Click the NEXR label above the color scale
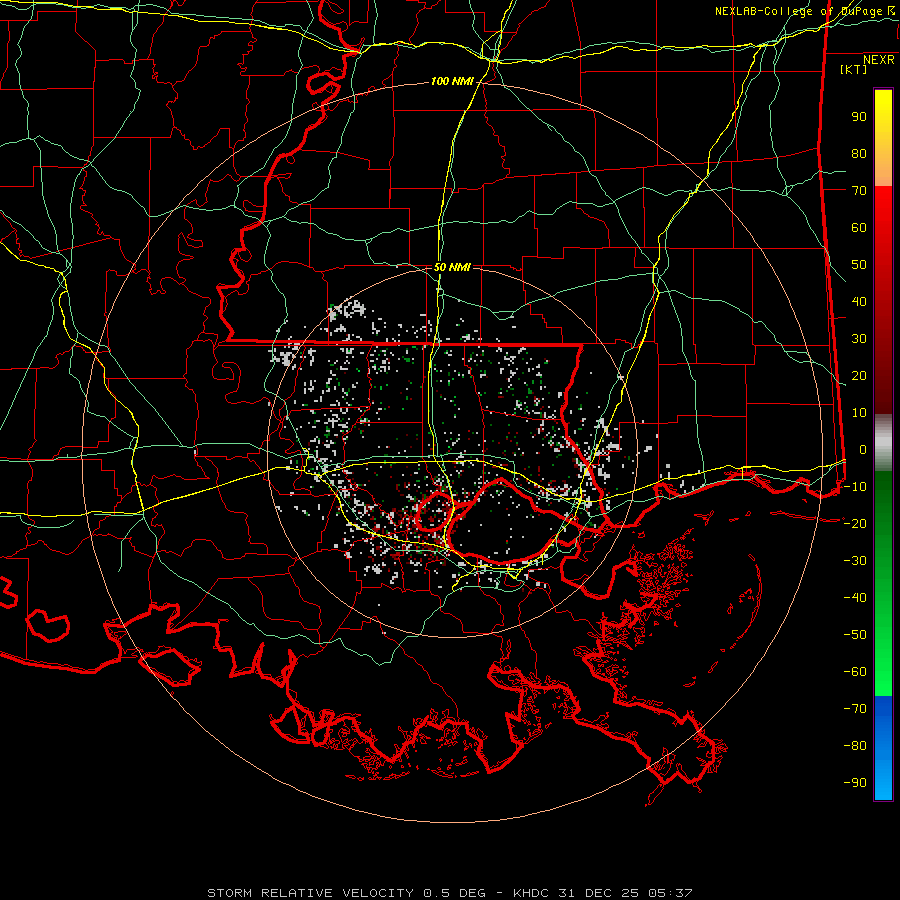This screenshot has width=900, height=900. click(x=879, y=60)
